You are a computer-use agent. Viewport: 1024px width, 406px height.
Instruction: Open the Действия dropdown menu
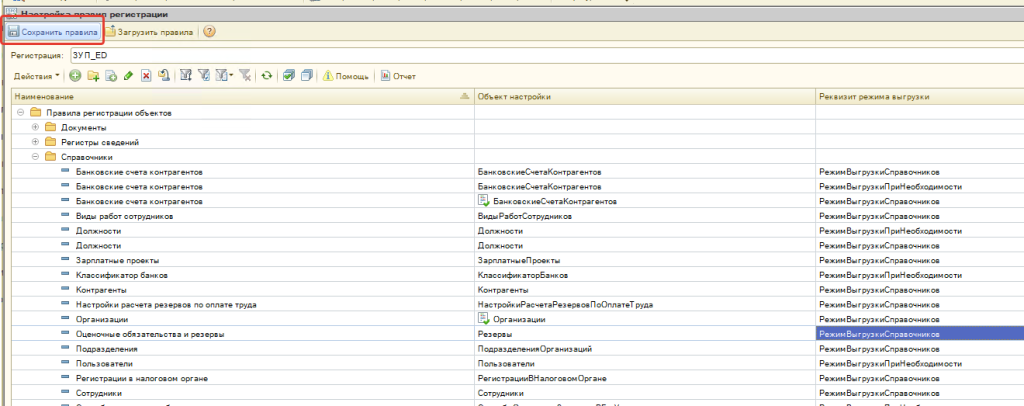pyautogui.click(x=35, y=76)
